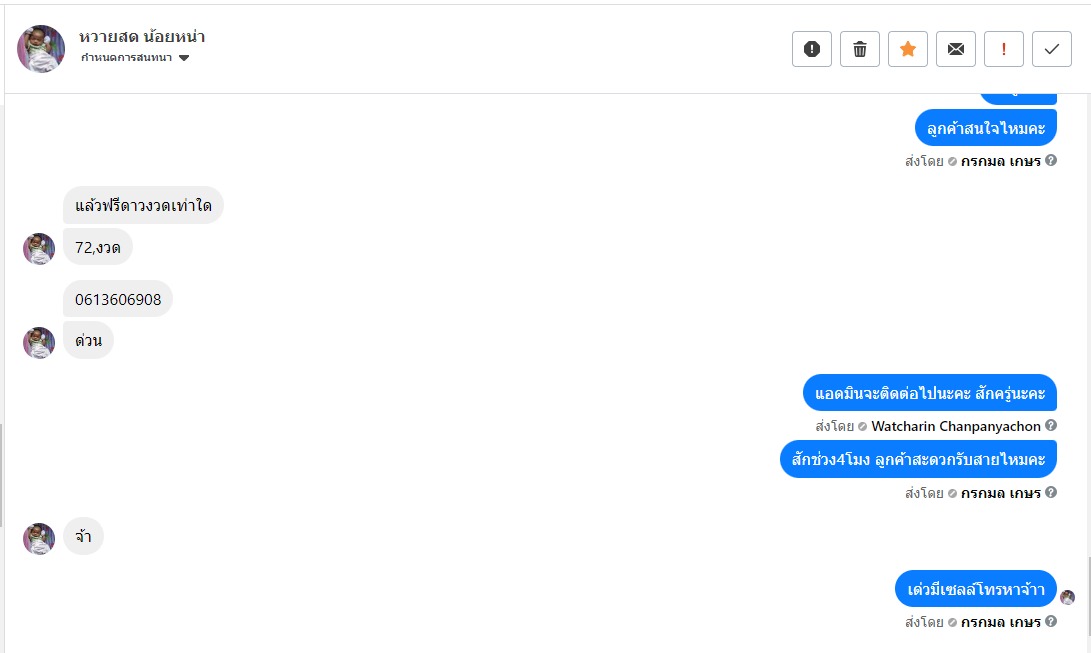Click the customer avatar beside the จ้า message

tap(39, 538)
